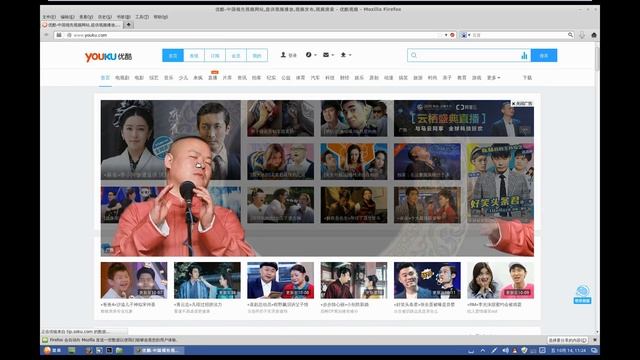Open Firefox downloads arrow icon

[x=582, y=35]
